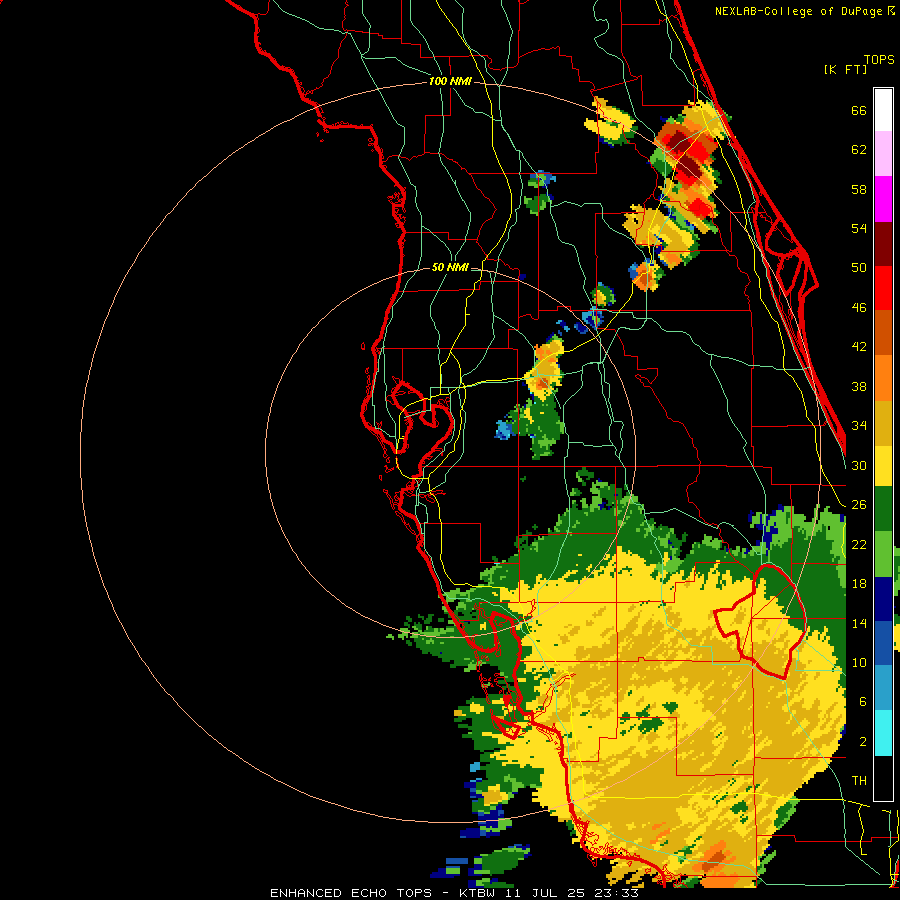
Task: Click the dark green 26 kft legend swatch
Action: click(883, 509)
